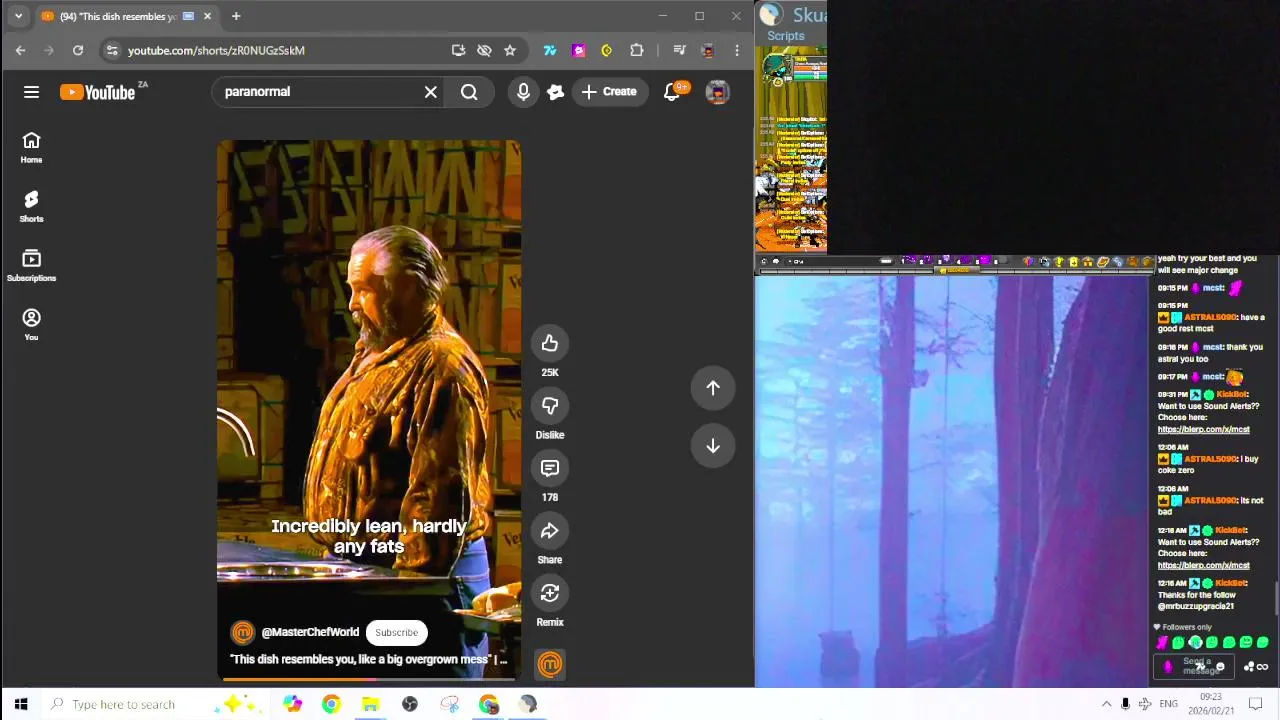
Task: Go to previous Short with up arrow
Action: [713, 388]
